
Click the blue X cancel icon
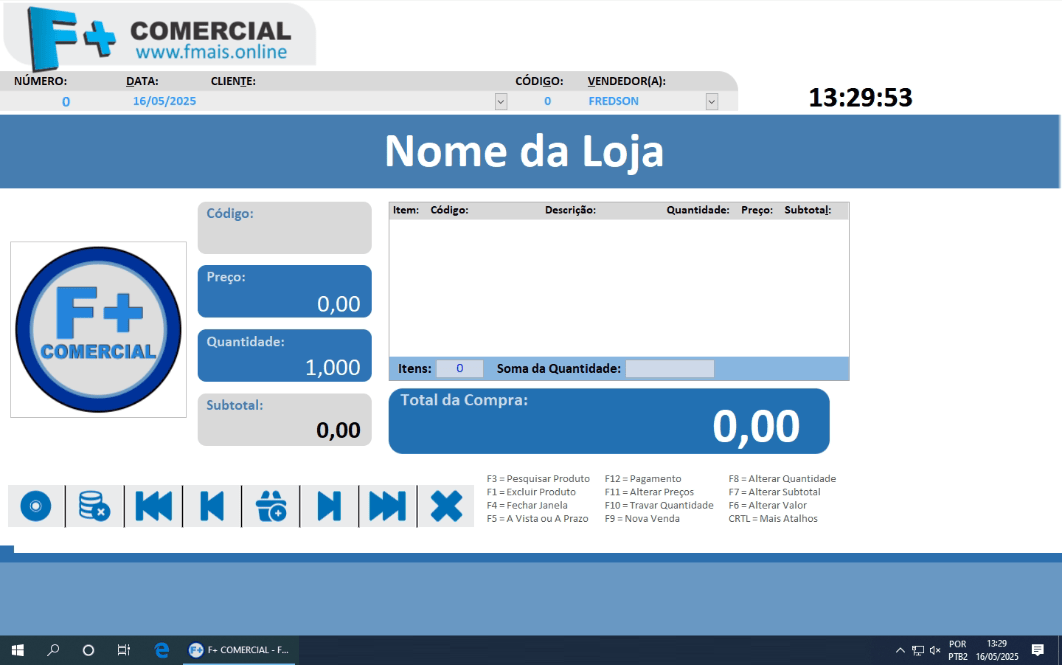tap(446, 507)
